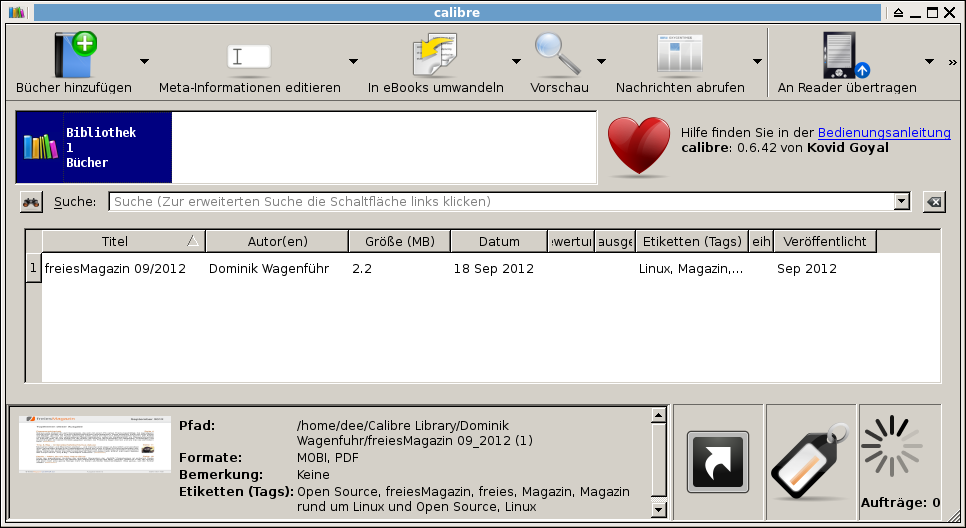This screenshot has height=528, width=966.
Task: Click the Bewertung column header
Action: (571, 242)
